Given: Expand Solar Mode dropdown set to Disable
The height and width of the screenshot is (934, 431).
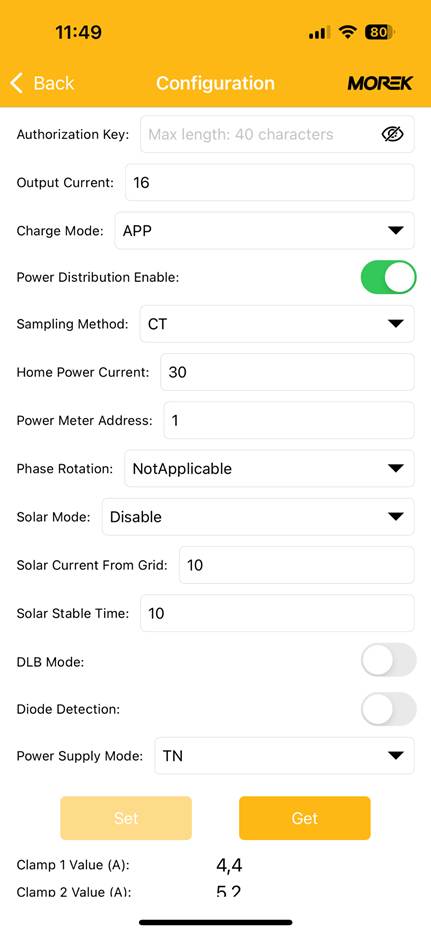Looking at the screenshot, I should tap(258, 517).
